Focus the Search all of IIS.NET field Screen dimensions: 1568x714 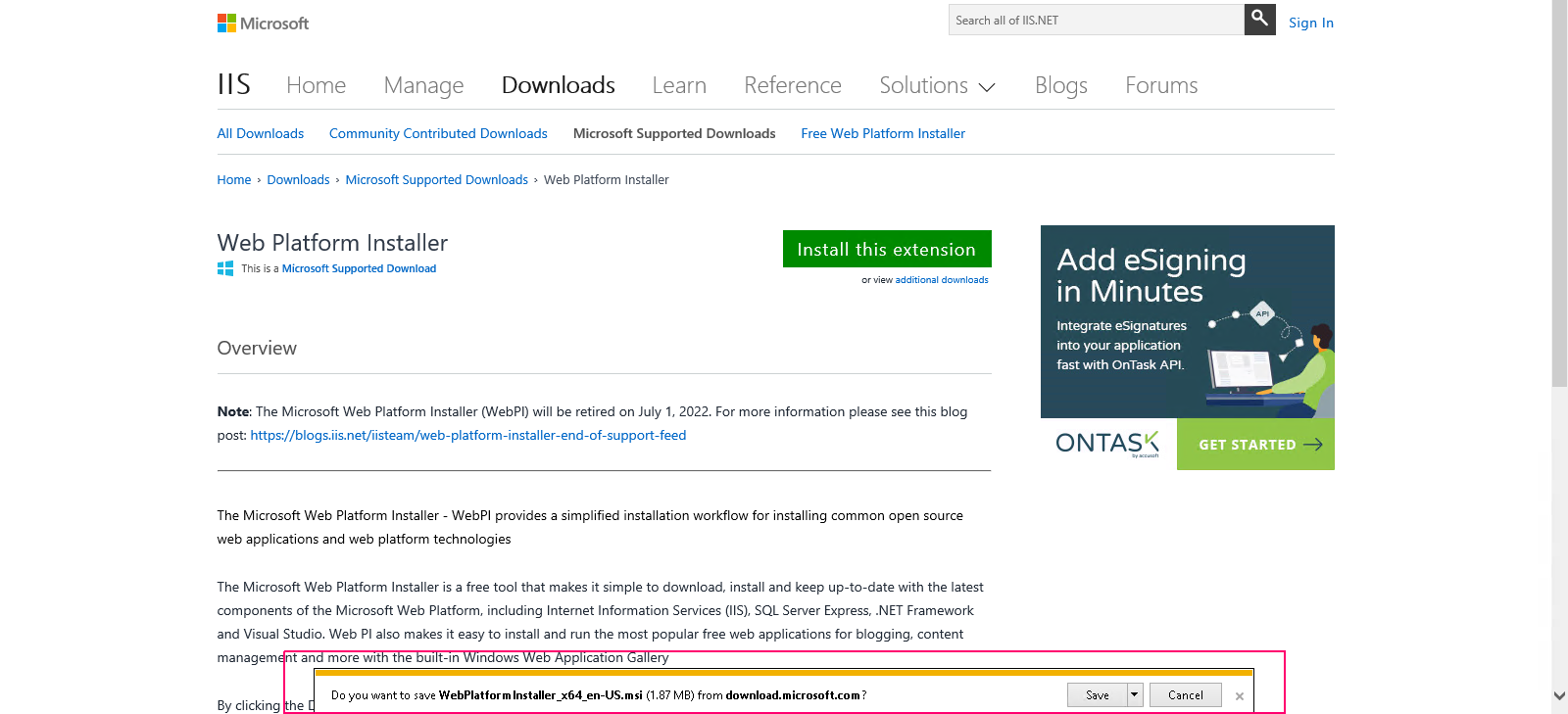click(x=1096, y=20)
